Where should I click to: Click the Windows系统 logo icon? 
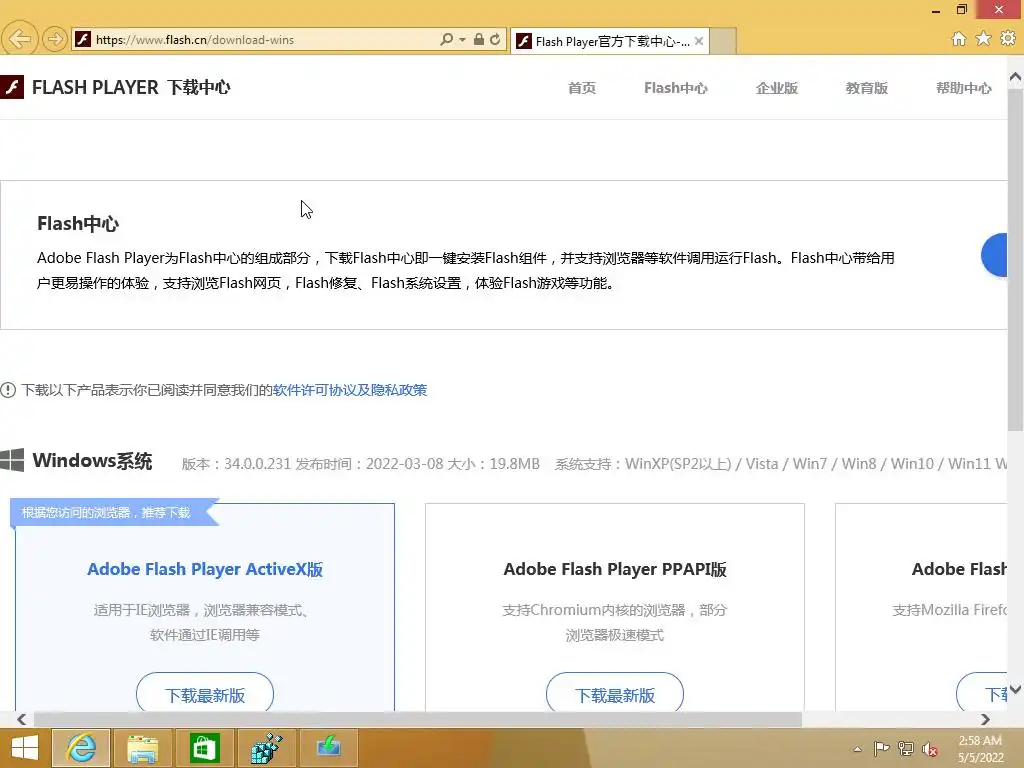[x=12, y=460]
